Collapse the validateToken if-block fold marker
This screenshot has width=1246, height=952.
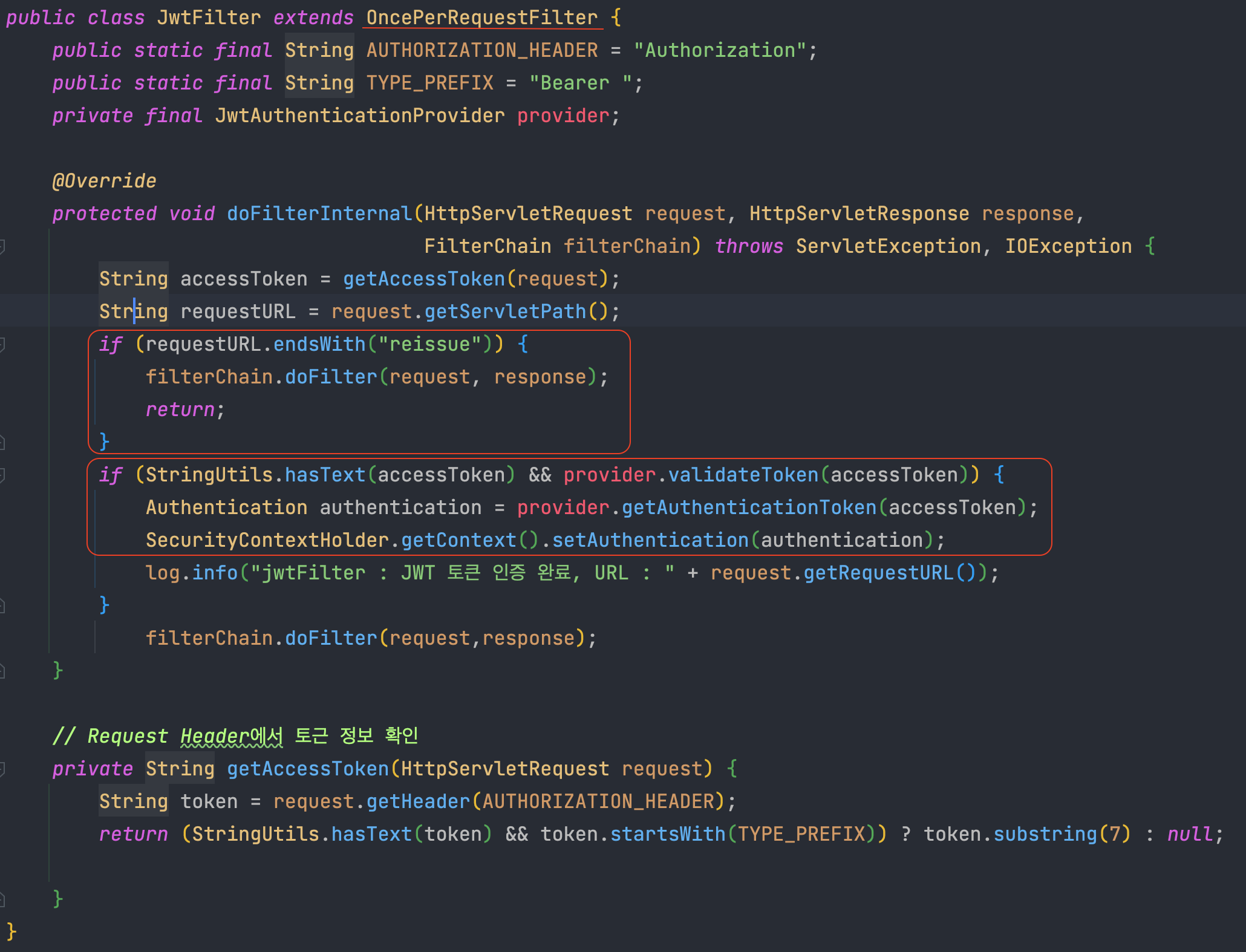(x=2, y=475)
